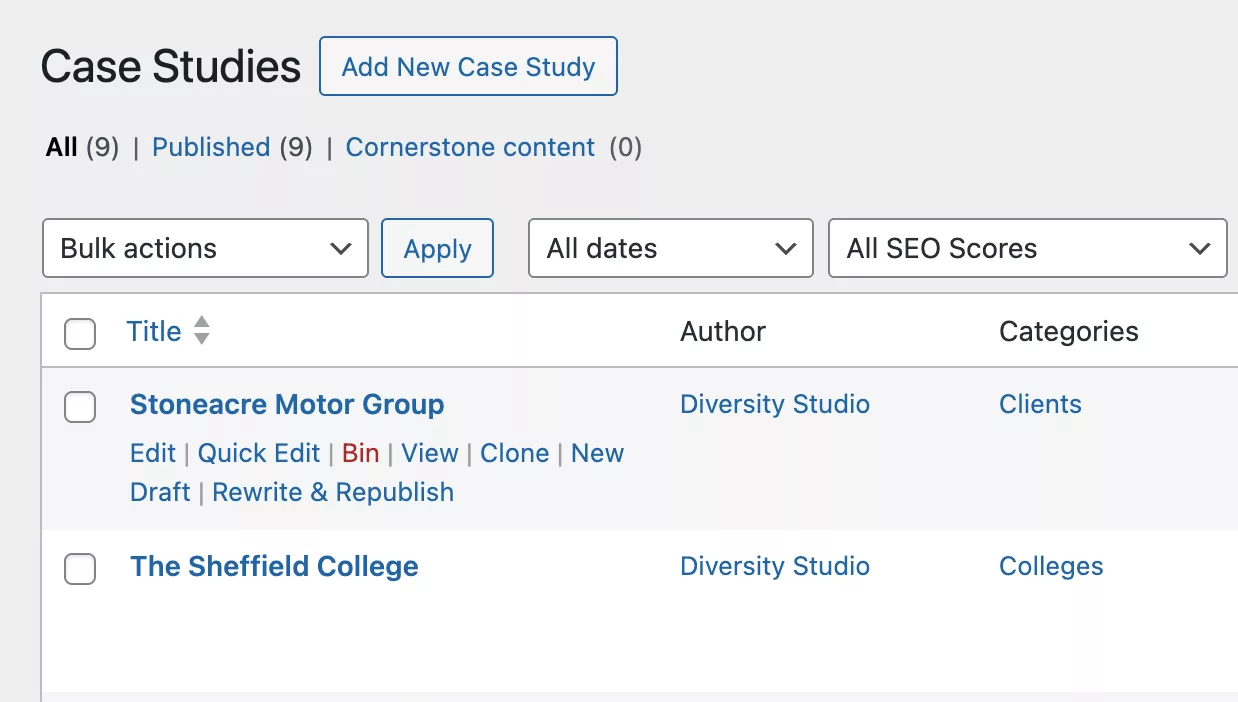Move Stoneacre Motor Group to the Bin
The width and height of the screenshot is (1238, 702).
coord(360,453)
